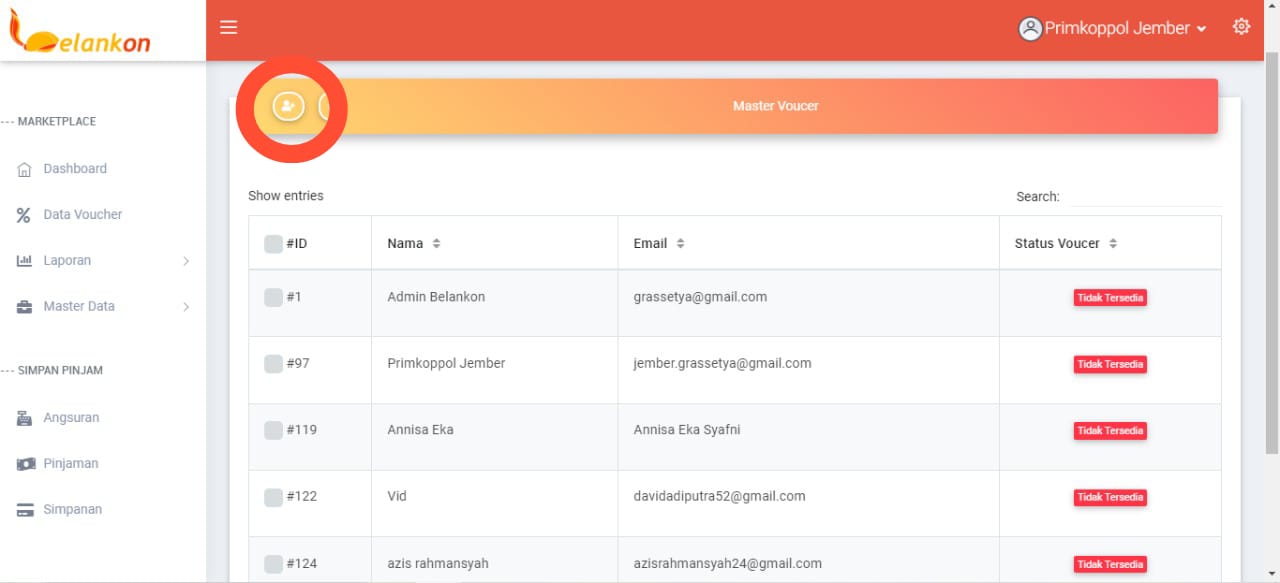
Task: Select the checkbox for Primkoppol Jember row
Action: [273, 364]
